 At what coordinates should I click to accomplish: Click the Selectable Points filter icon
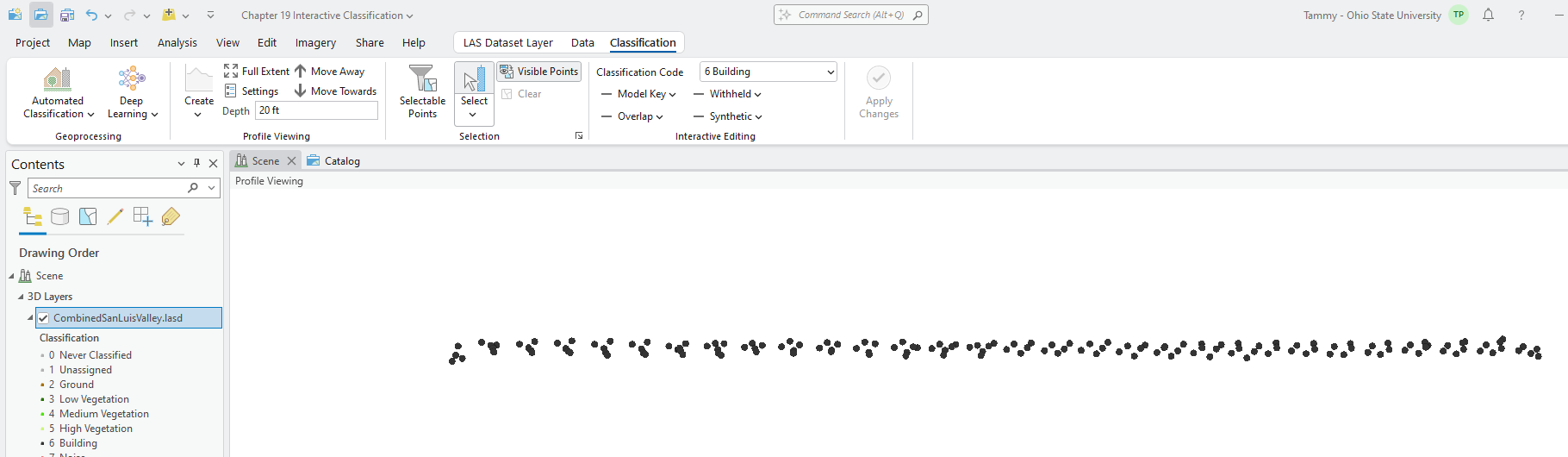pos(422,79)
